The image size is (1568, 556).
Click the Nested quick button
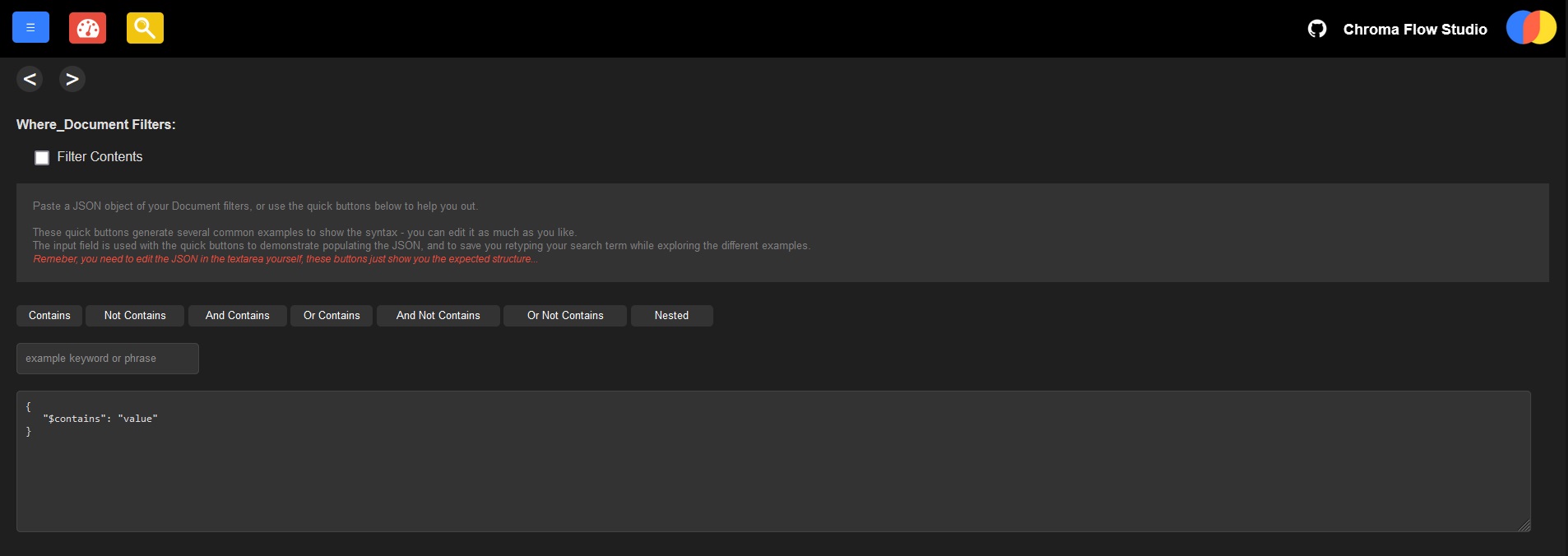click(672, 316)
